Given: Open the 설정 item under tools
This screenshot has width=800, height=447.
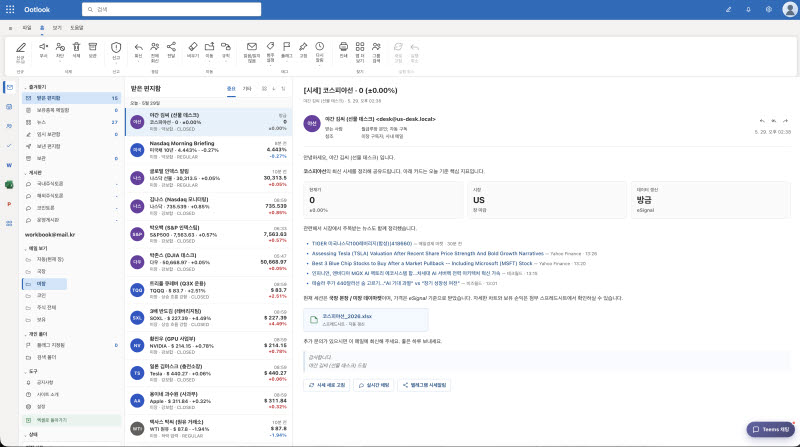Looking at the screenshot, I should tap(71, 407).
